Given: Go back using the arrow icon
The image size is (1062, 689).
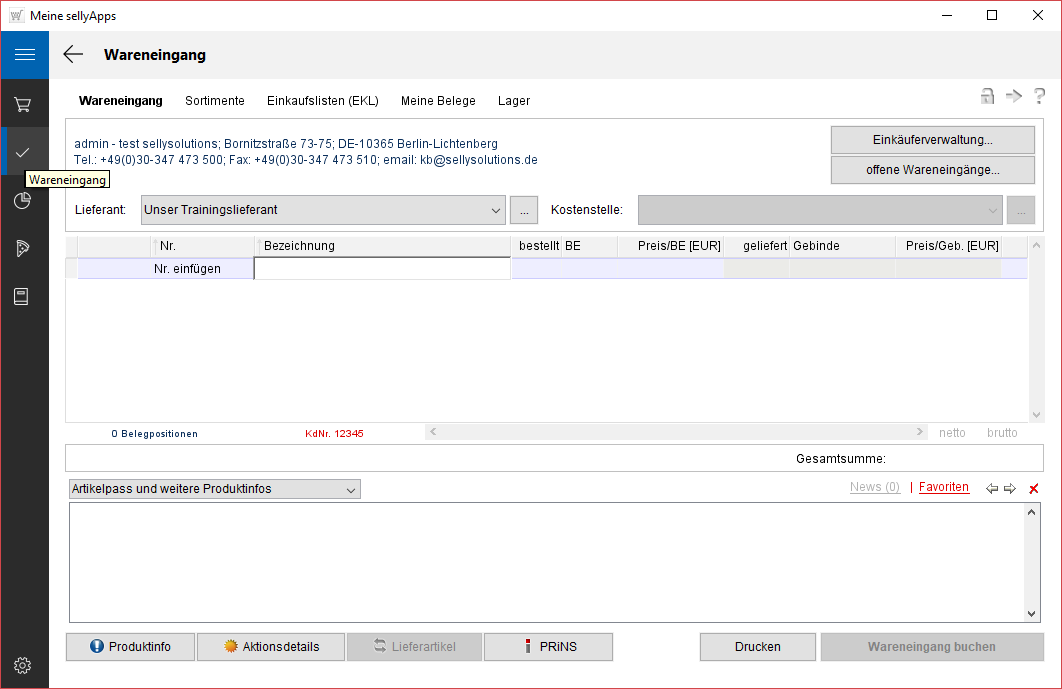Looking at the screenshot, I should [73, 55].
